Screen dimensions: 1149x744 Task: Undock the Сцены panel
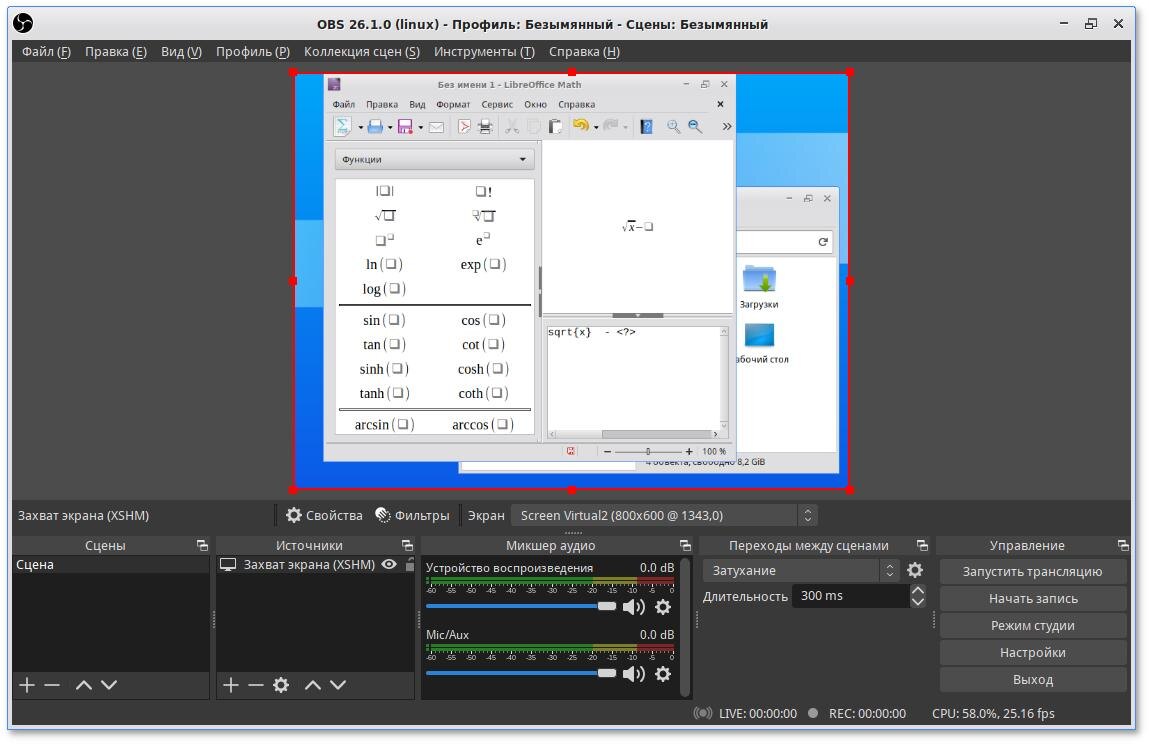pyautogui.click(x=202, y=545)
